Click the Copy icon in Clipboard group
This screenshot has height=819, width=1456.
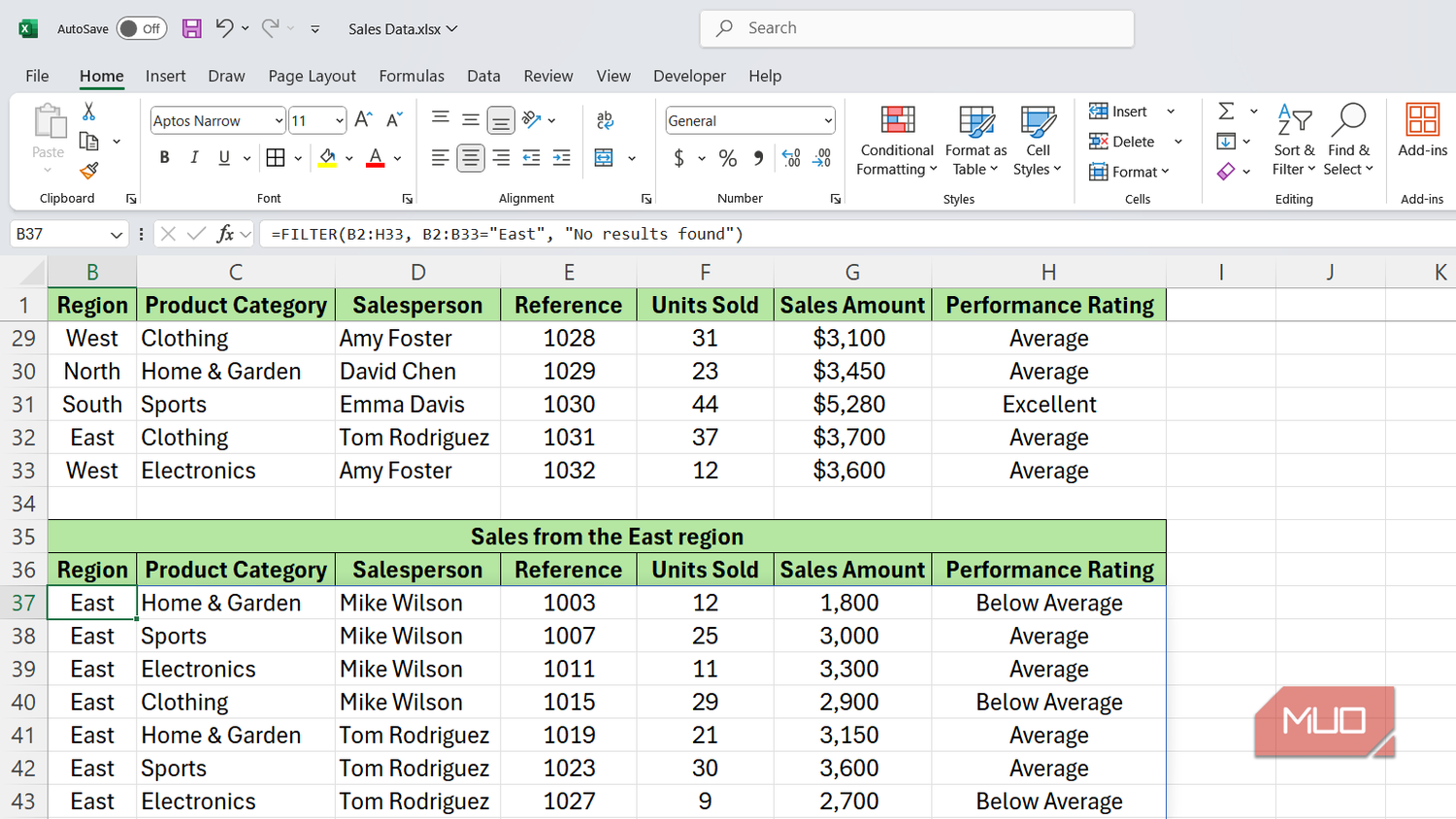[88, 141]
